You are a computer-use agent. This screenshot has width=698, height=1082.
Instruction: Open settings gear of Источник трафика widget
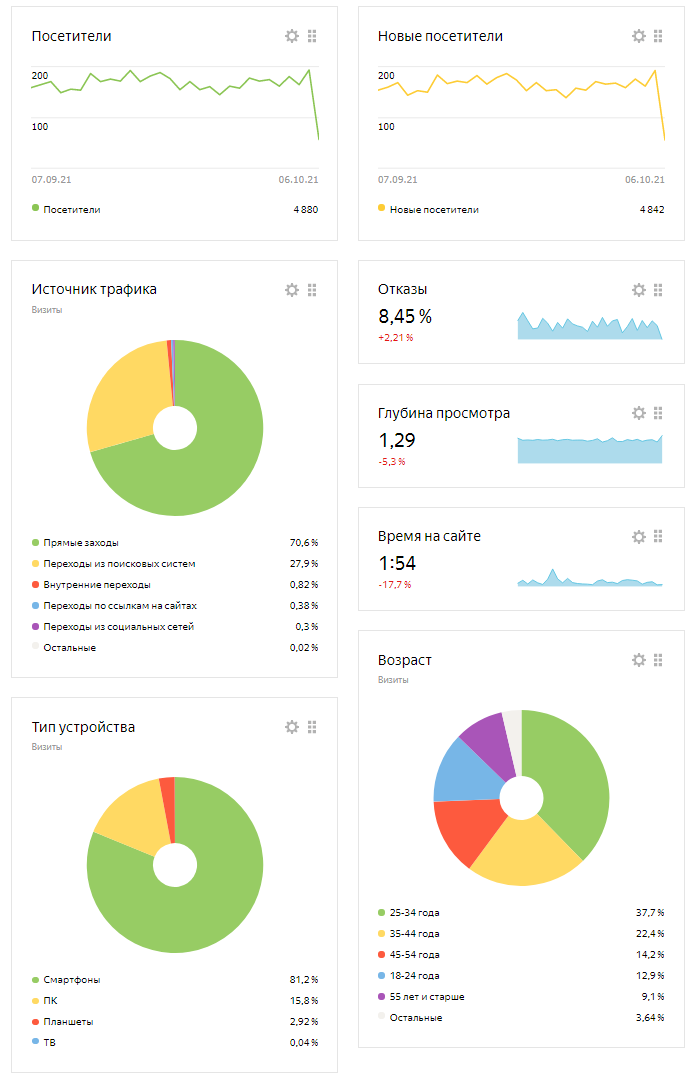point(292,290)
